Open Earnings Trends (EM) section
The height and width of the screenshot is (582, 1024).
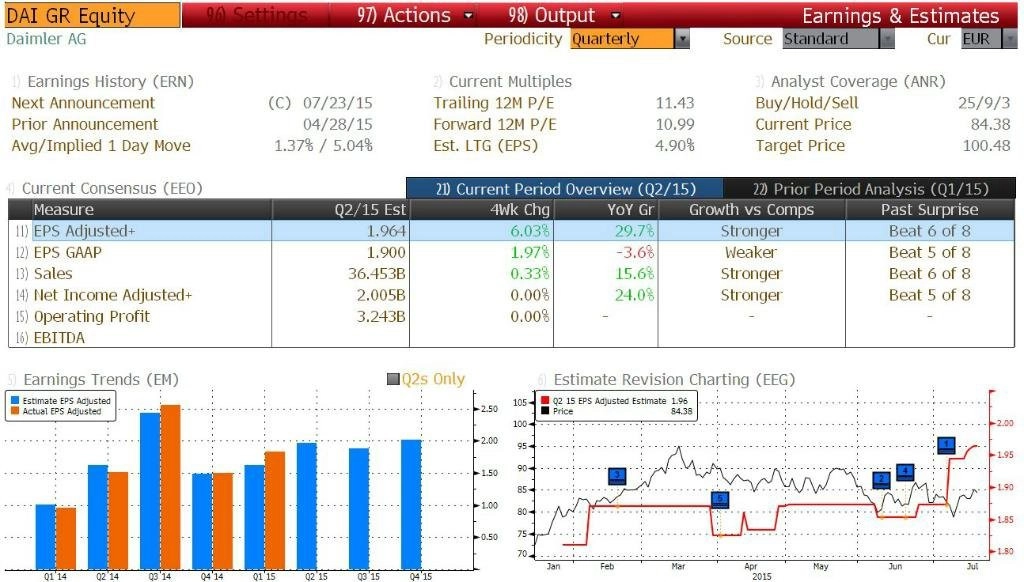pos(101,380)
